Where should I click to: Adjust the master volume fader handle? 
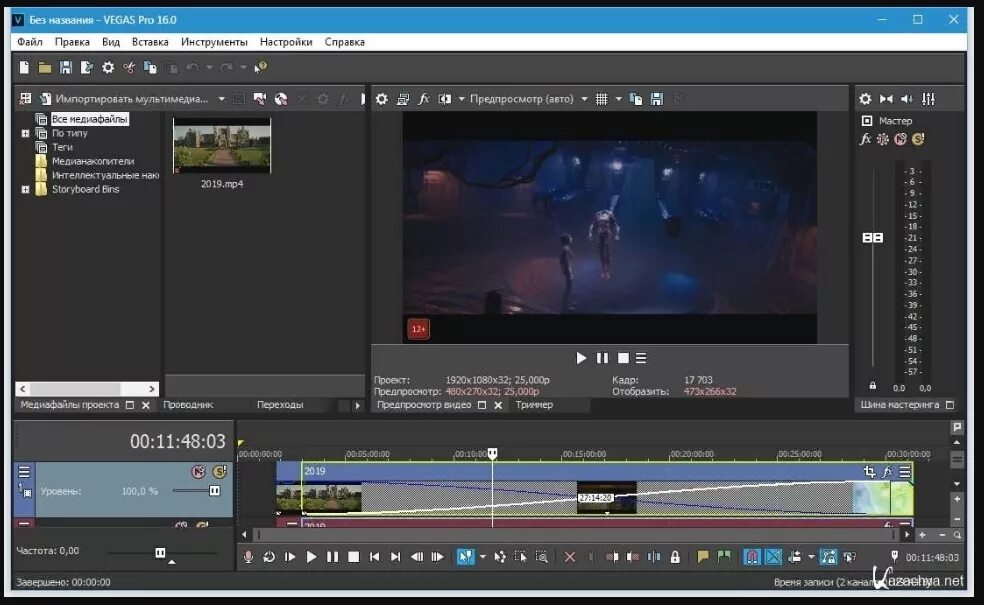[x=872, y=238]
